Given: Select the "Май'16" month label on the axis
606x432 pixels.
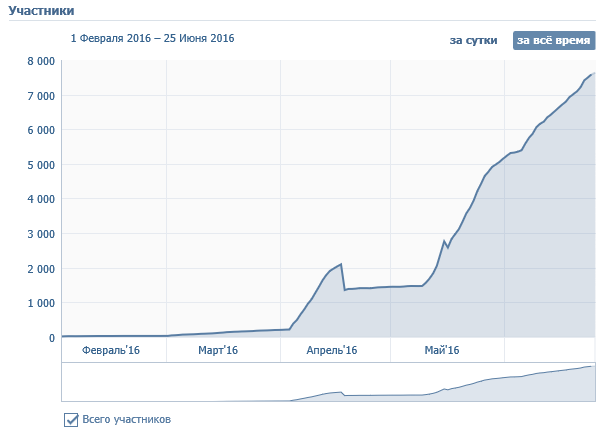Looking at the screenshot, I should click(x=442, y=350).
